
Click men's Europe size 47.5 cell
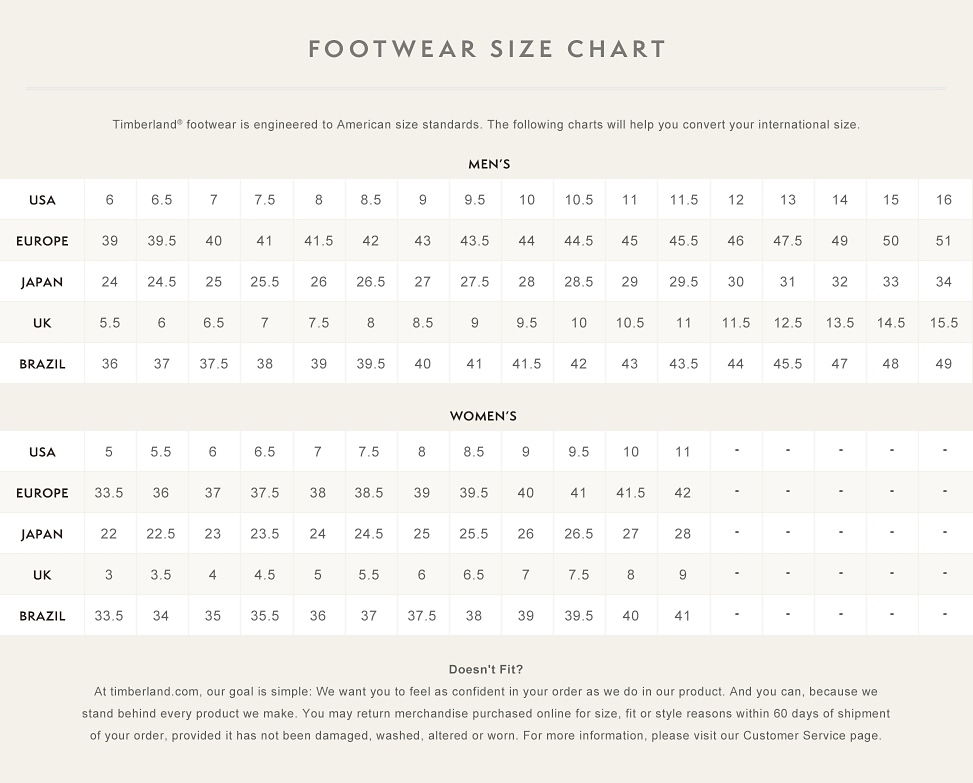coord(787,241)
